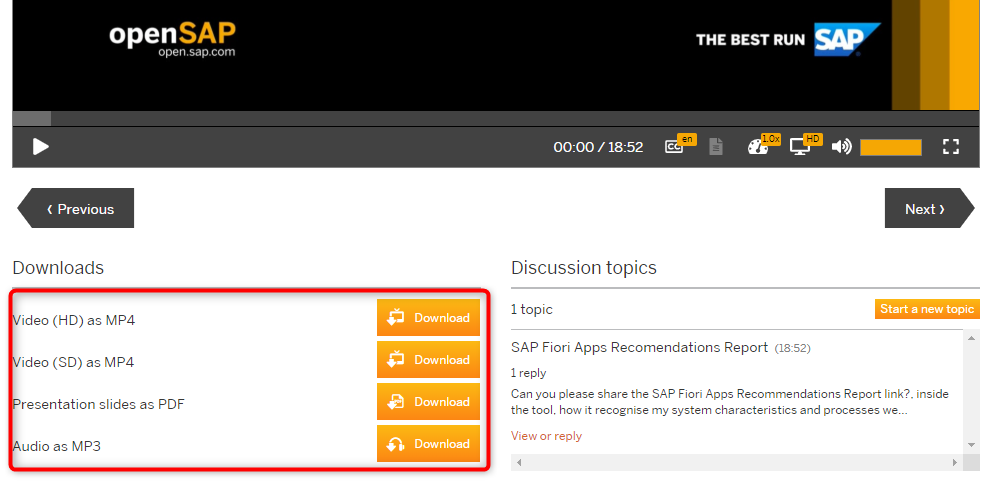Download Video (HD) as MP4
The width and height of the screenshot is (983, 489).
pyautogui.click(x=428, y=318)
